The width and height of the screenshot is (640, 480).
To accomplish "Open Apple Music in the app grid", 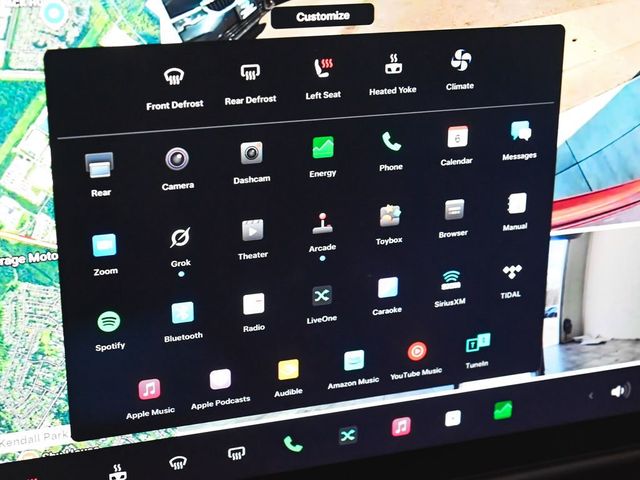I will (149, 389).
